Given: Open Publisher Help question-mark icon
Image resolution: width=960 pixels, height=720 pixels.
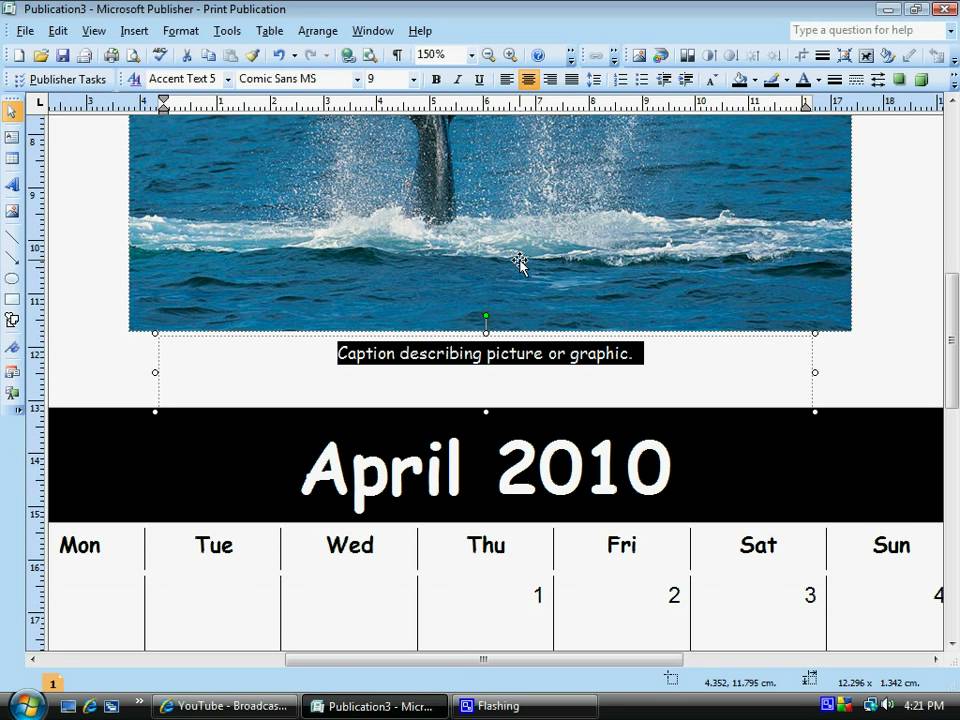Looking at the screenshot, I should coord(538,56).
